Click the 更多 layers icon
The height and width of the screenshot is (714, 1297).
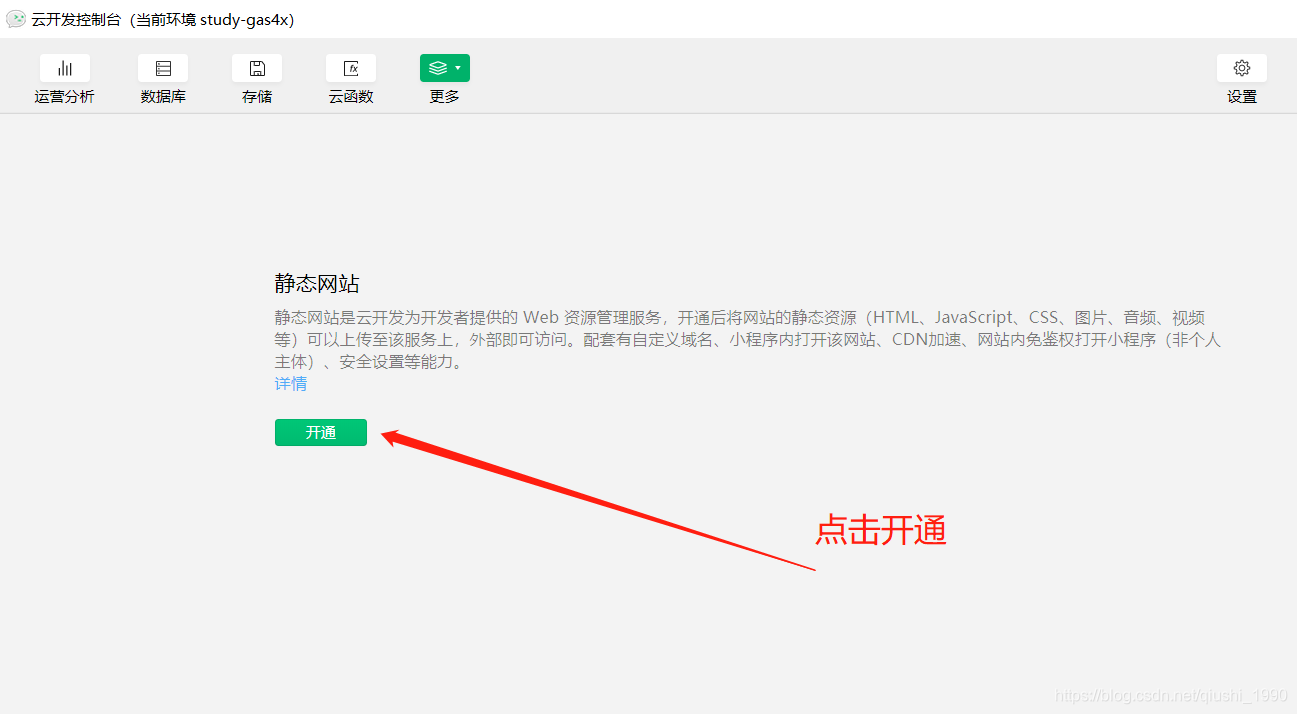coord(438,68)
